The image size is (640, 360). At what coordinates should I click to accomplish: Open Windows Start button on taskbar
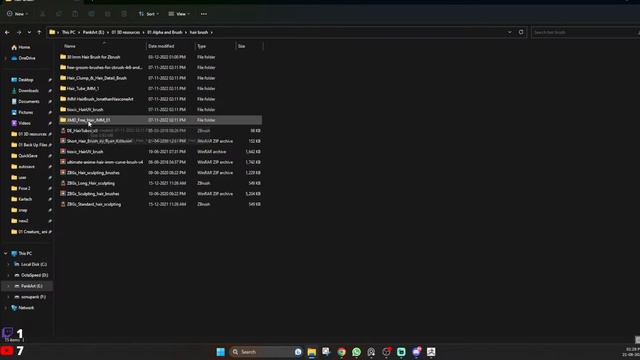point(220,352)
